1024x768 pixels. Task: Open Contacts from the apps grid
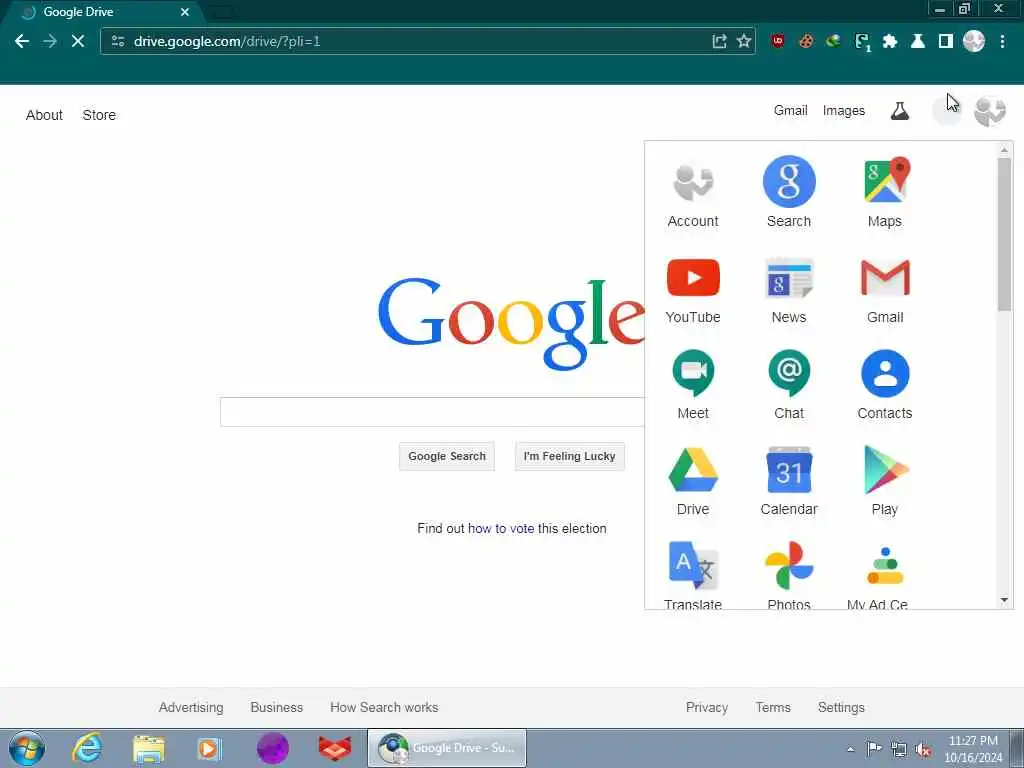coord(885,385)
